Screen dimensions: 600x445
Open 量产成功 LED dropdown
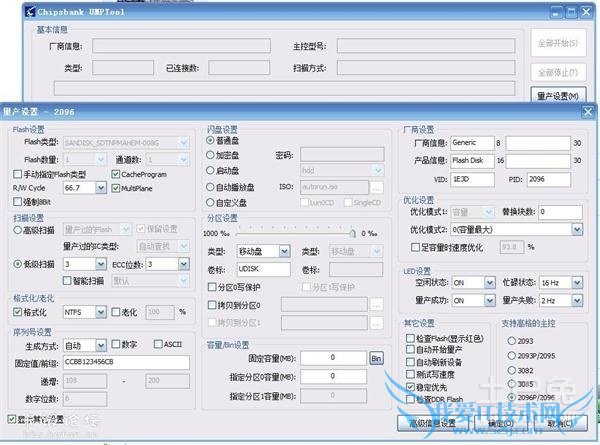click(489, 300)
